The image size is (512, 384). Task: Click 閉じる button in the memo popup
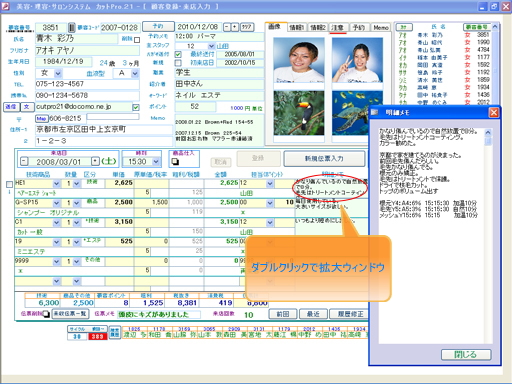(466, 355)
